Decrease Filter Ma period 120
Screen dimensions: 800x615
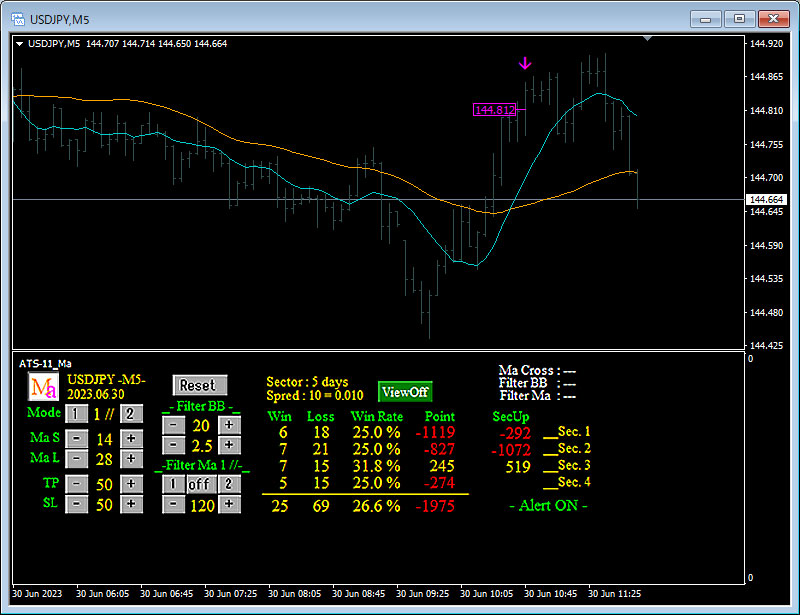(x=173, y=504)
